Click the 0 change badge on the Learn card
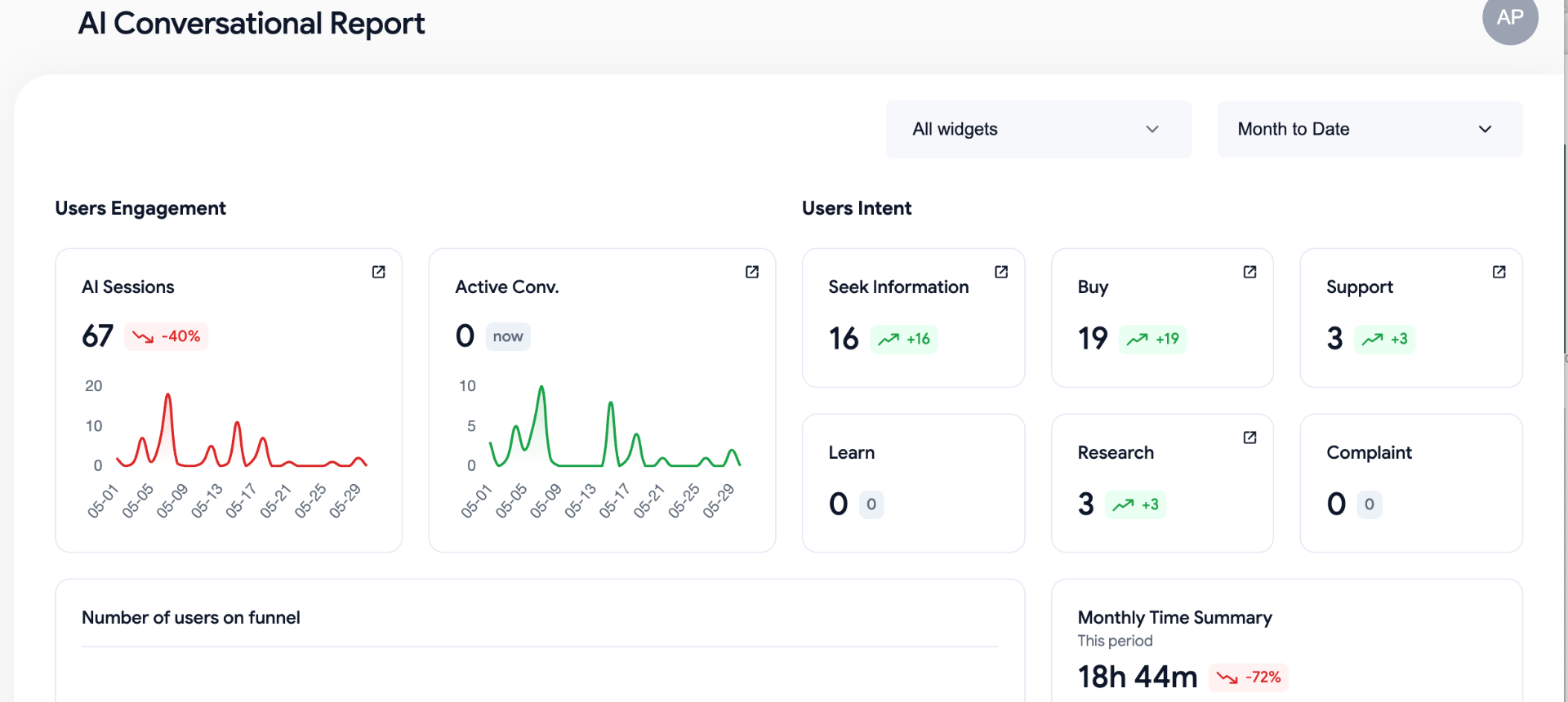The width and height of the screenshot is (1568, 702). [x=871, y=504]
